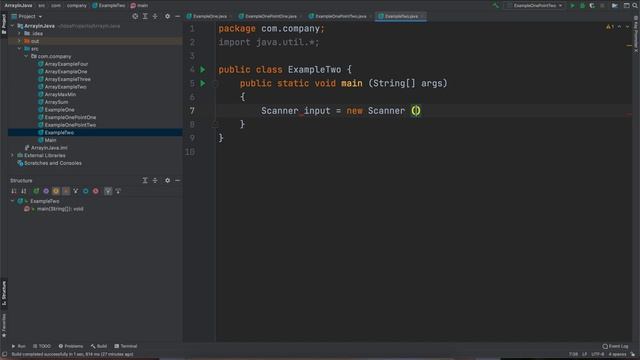Open Search Everywhere magnifier icon
This screenshot has height=360, width=640.
[635, 5]
